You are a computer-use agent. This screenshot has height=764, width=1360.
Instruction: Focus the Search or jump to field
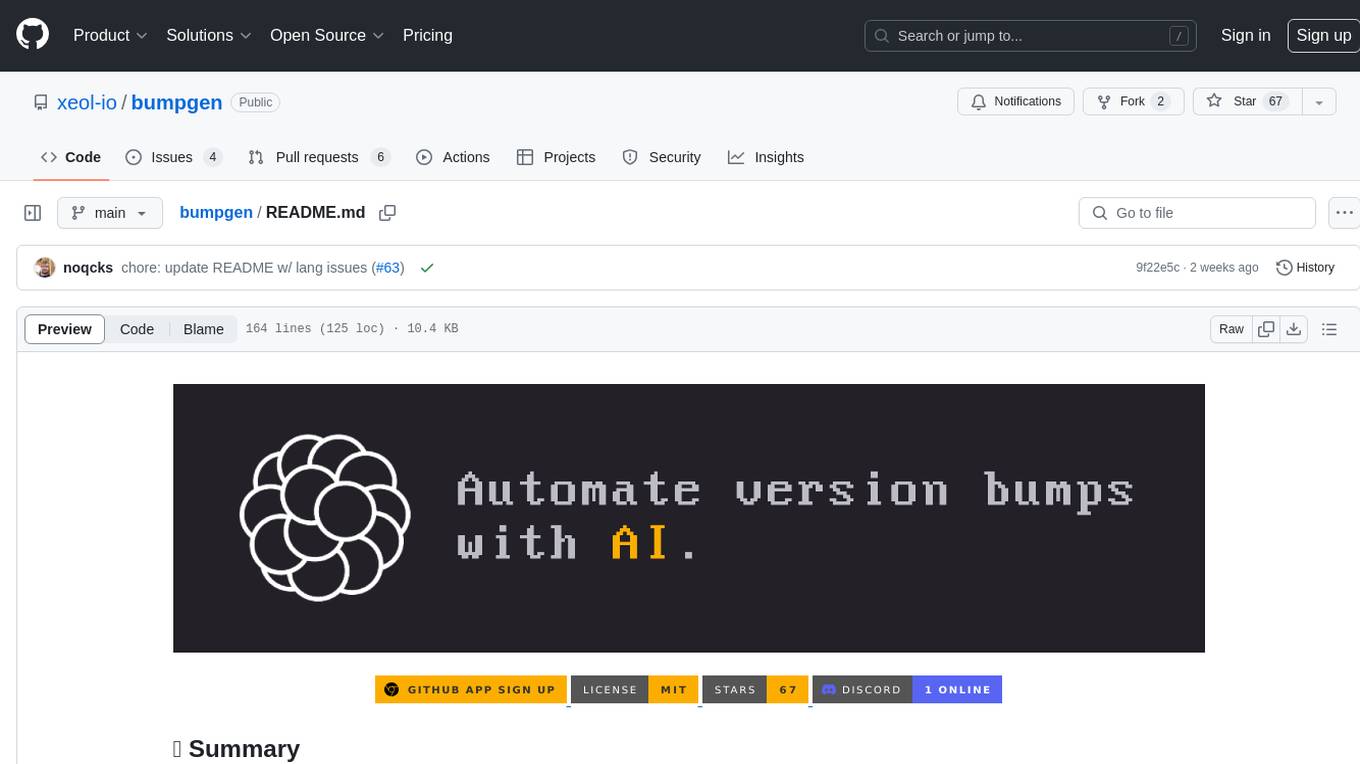tap(1032, 36)
